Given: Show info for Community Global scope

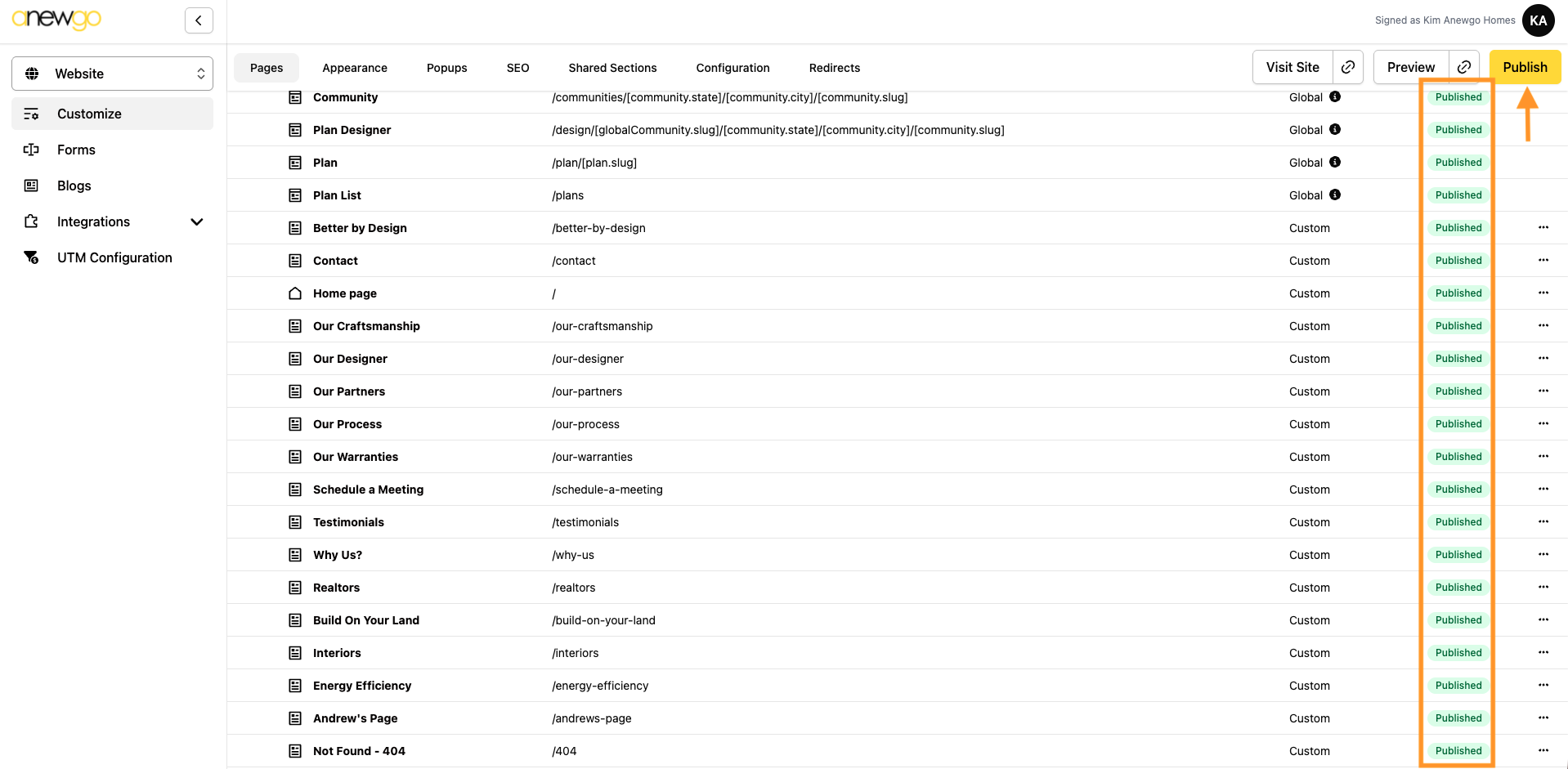Looking at the screenshot, I should [1335, 96].
